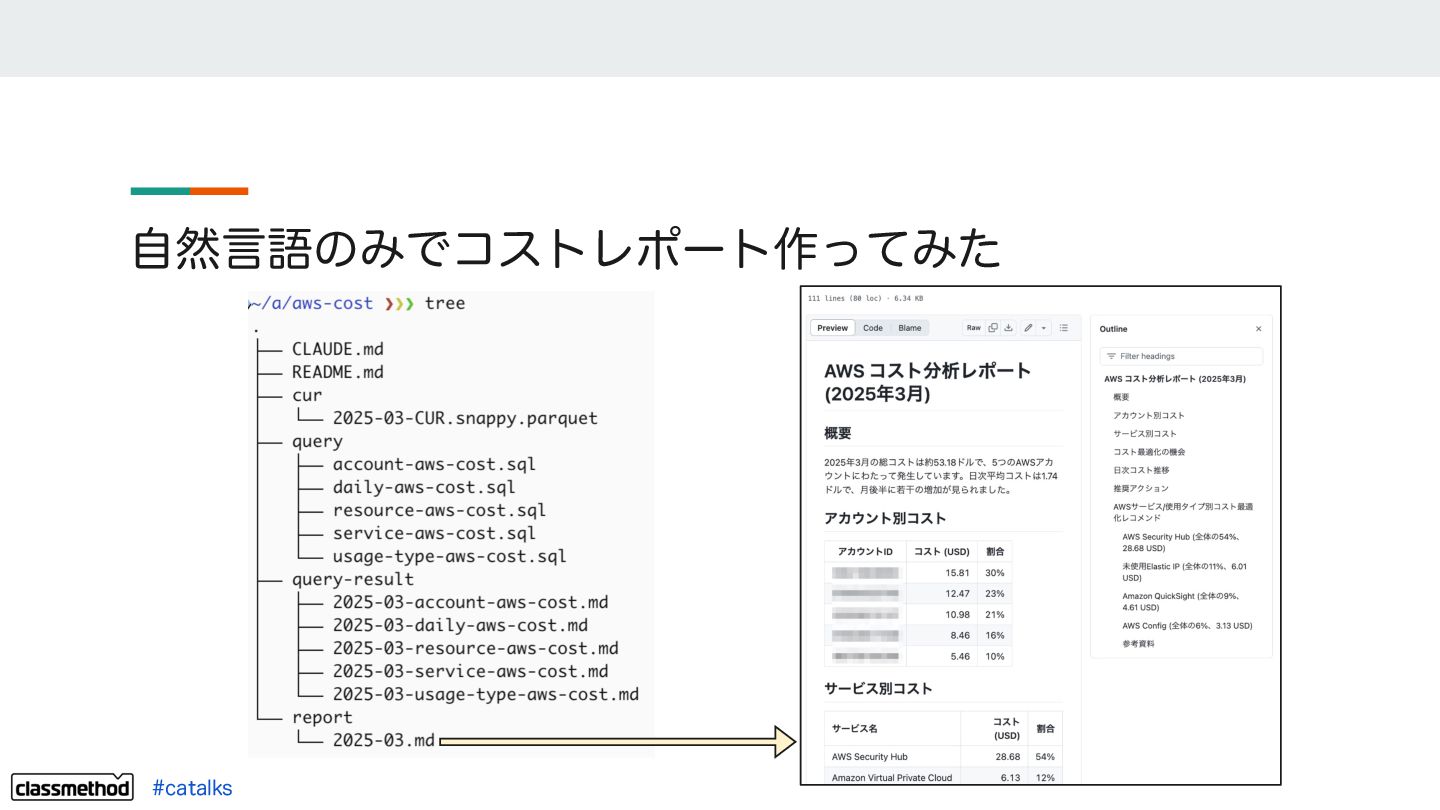Image resolution: width=1440 pixels, height=810 pixels.
Task: Click the Amazon Virtual Private Cloud row
Action: pyautogui.click(x=943, y=777)
